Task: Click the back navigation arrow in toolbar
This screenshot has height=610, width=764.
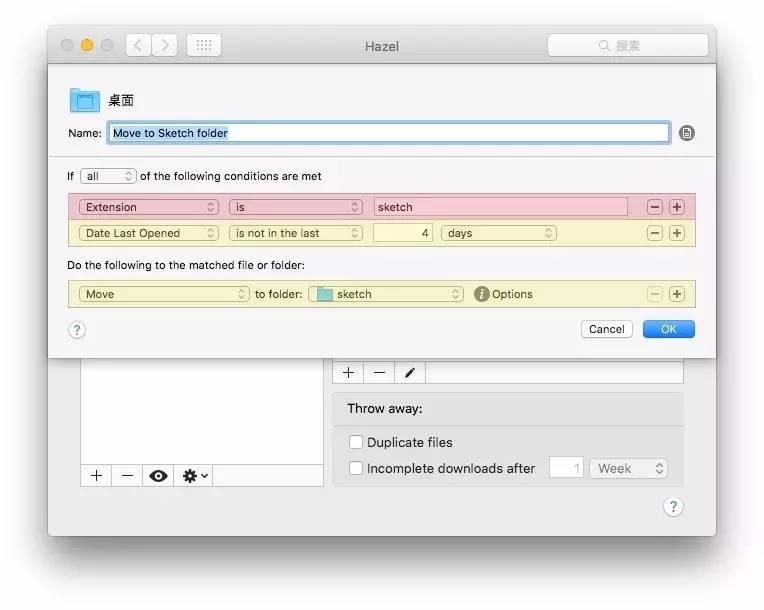Action: point(138,45)
